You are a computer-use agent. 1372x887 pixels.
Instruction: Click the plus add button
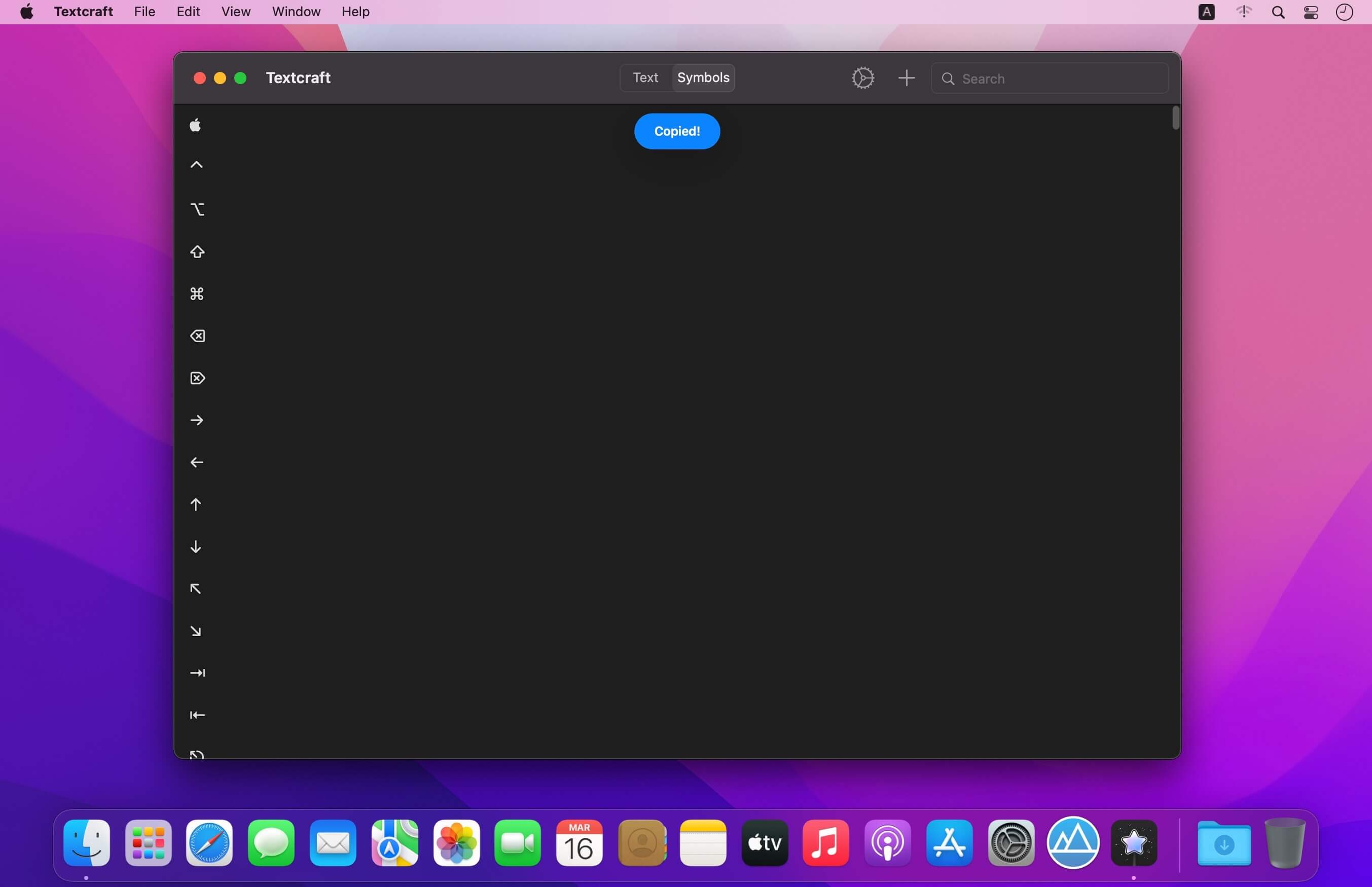click(906, 78)
